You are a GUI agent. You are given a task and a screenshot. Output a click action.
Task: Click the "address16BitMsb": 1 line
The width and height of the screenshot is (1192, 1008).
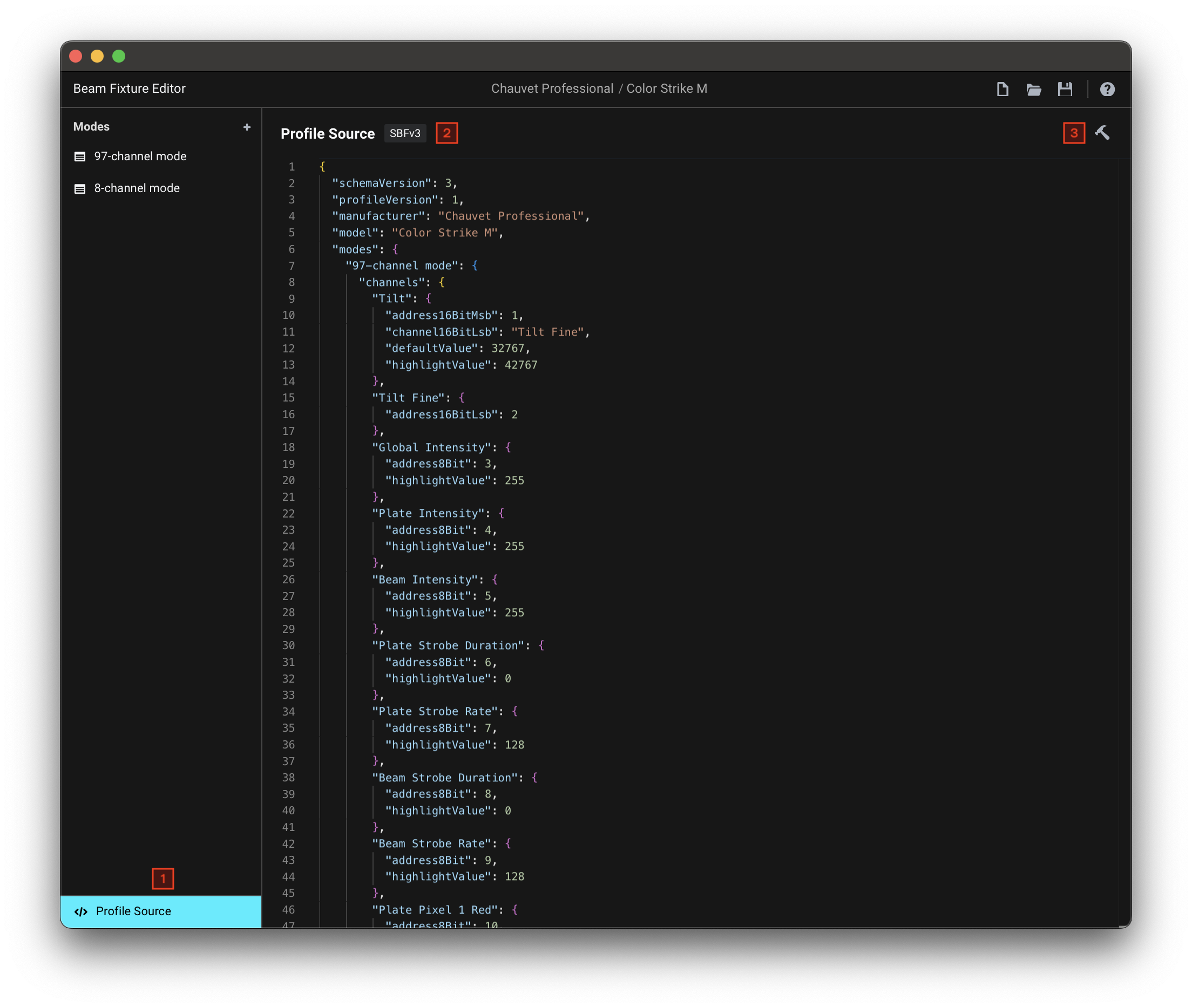tap(454, 316)
